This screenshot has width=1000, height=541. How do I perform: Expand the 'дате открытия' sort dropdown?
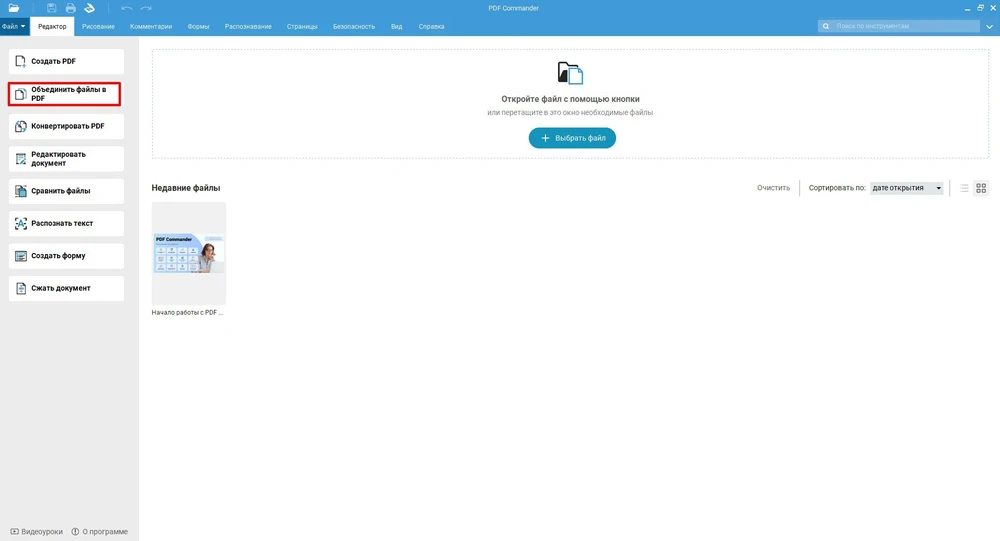906,188
